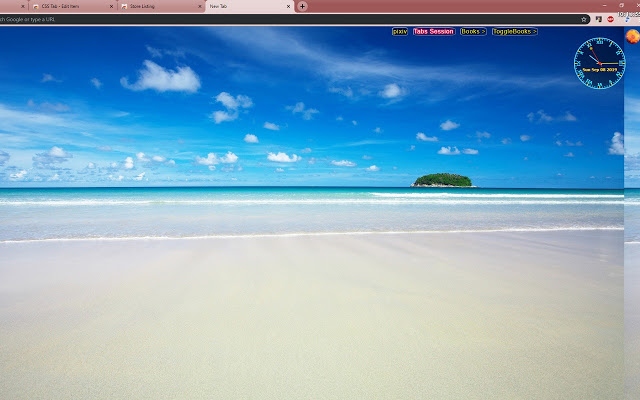Click the orange globe icon at right edge

pyautogui.click(x=632, y=36)
